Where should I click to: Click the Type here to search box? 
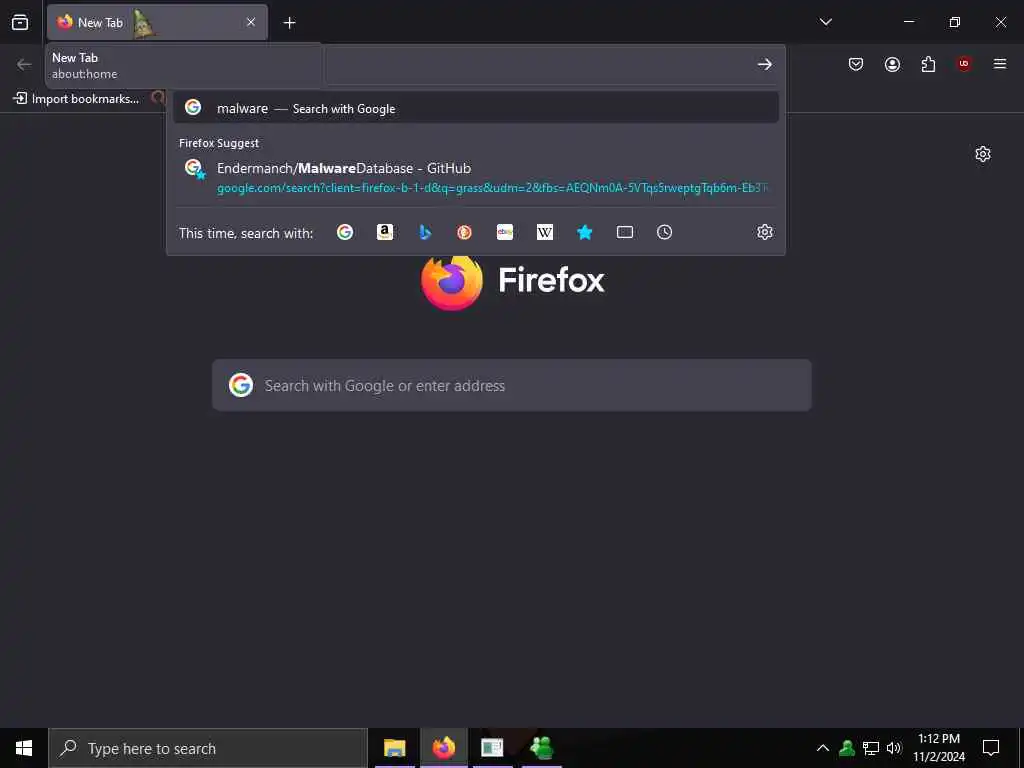[x=208, y=748]
